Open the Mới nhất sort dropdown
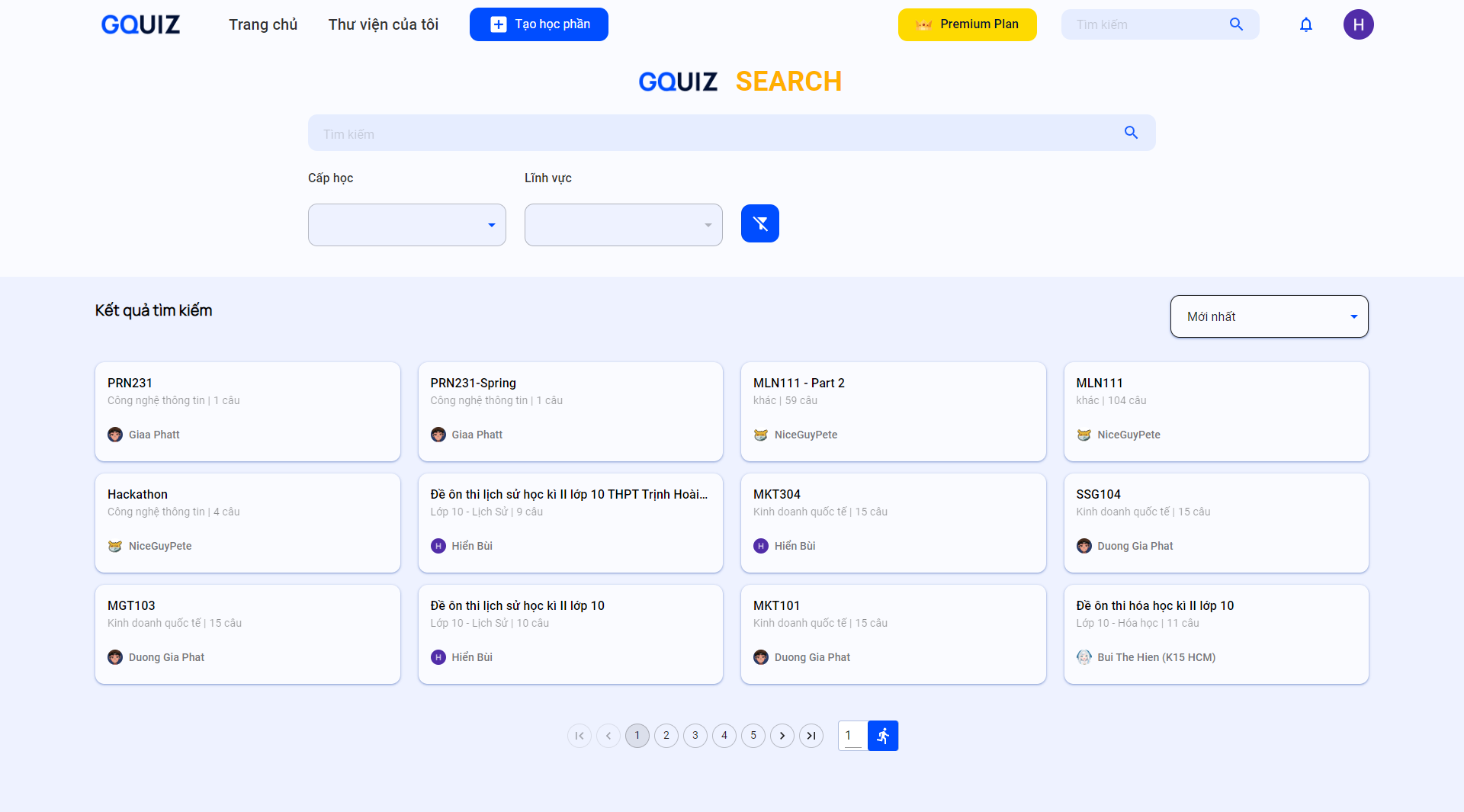 coord(1270,316)
